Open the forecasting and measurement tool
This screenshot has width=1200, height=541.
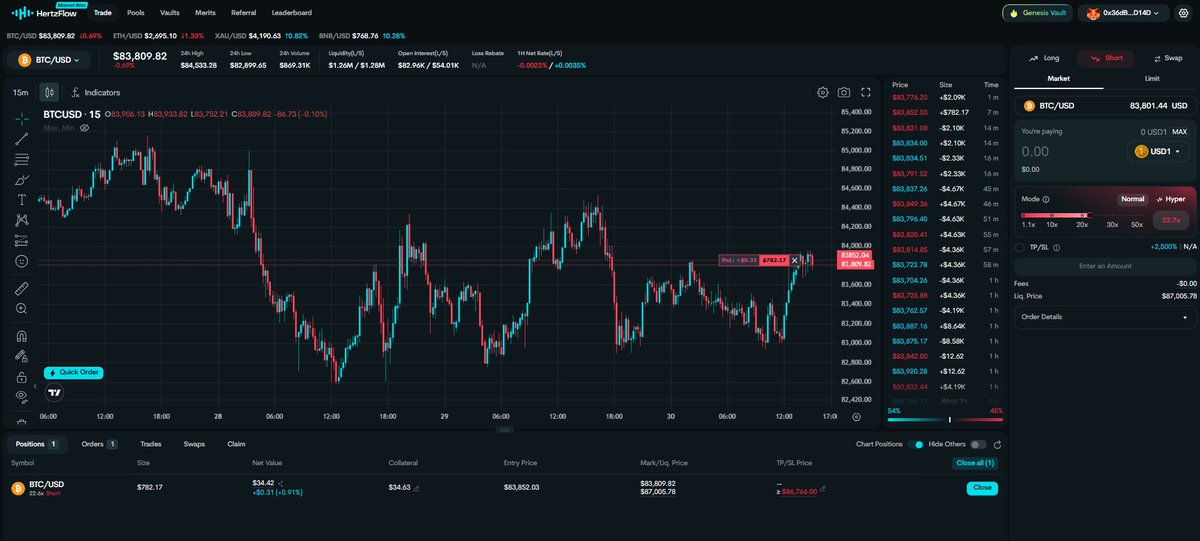(x=21, y=240)
